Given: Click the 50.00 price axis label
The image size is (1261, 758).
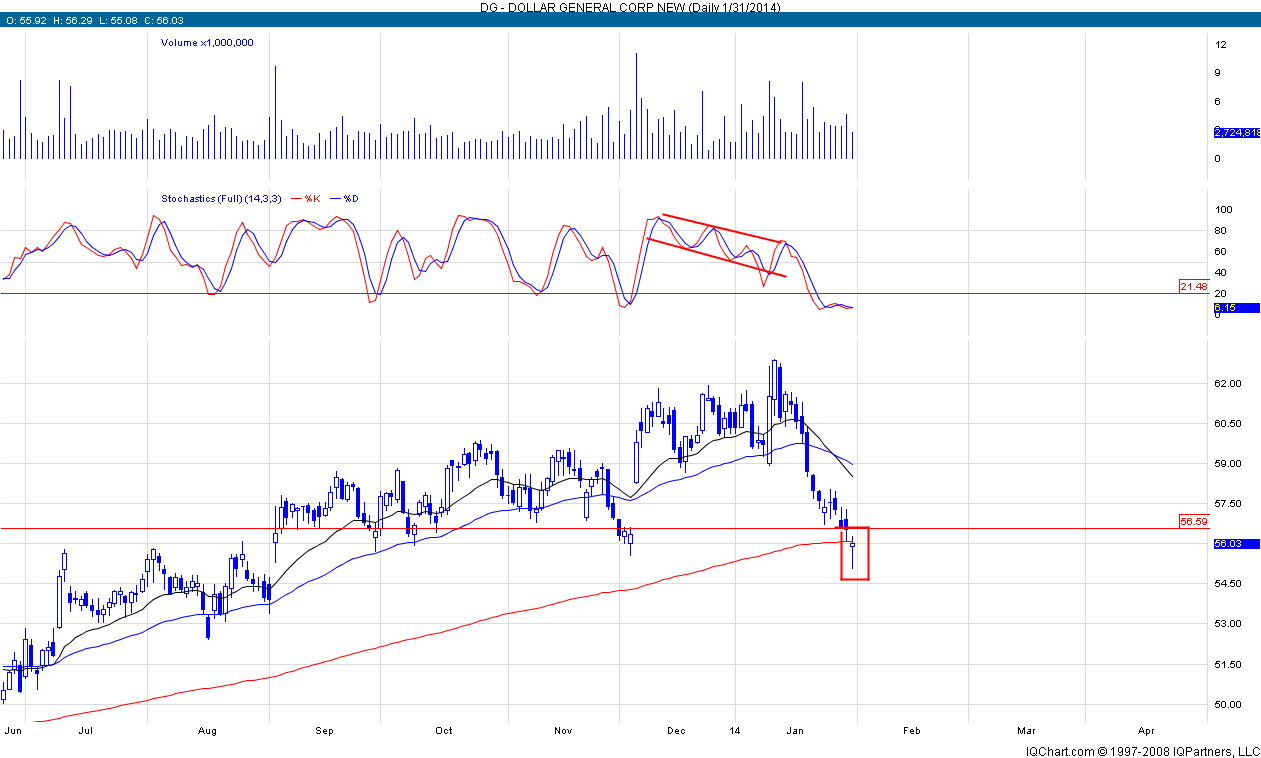Looking at the screenshot, I should [1227, 704].
